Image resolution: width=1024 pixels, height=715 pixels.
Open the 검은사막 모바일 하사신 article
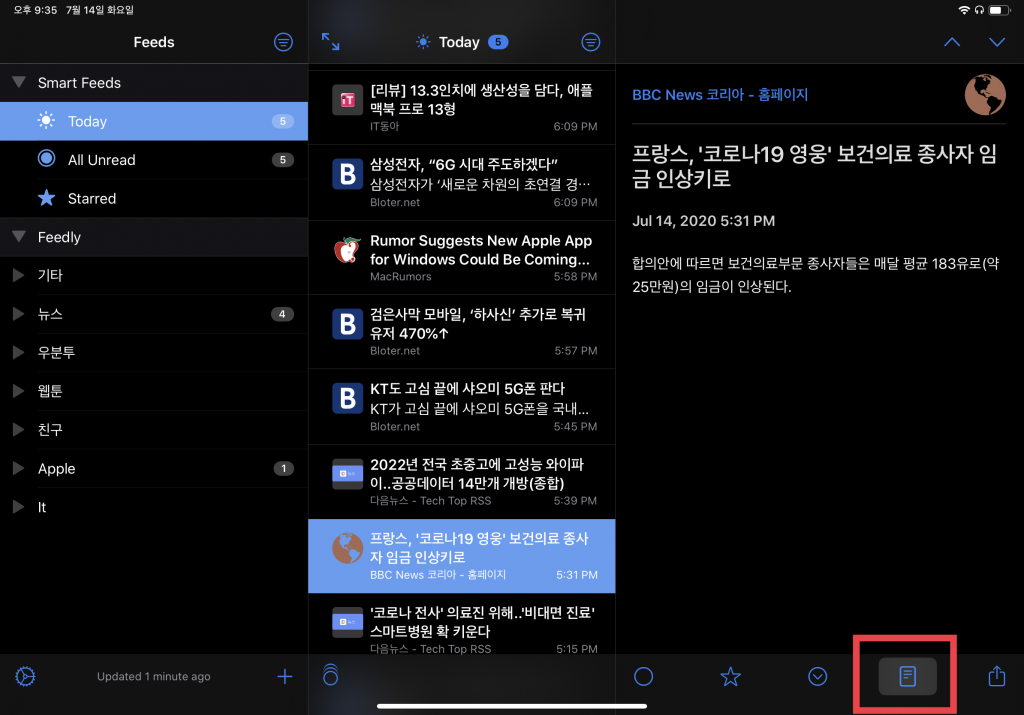pos(462,332)
